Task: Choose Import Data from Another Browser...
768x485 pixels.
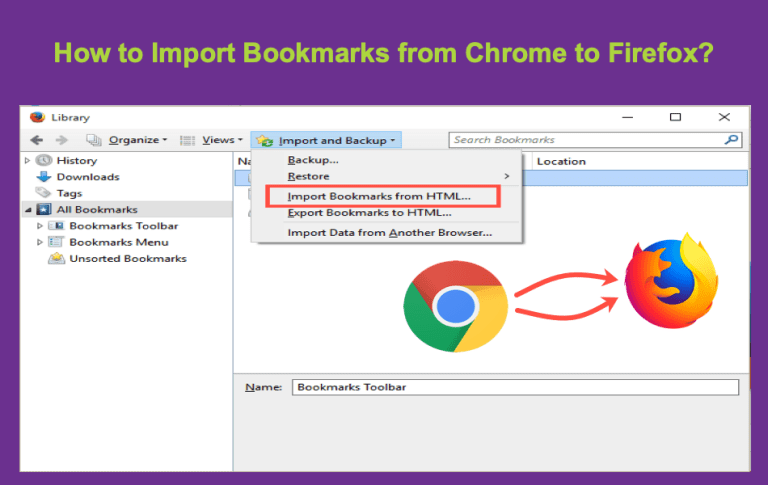Action: 389,233
